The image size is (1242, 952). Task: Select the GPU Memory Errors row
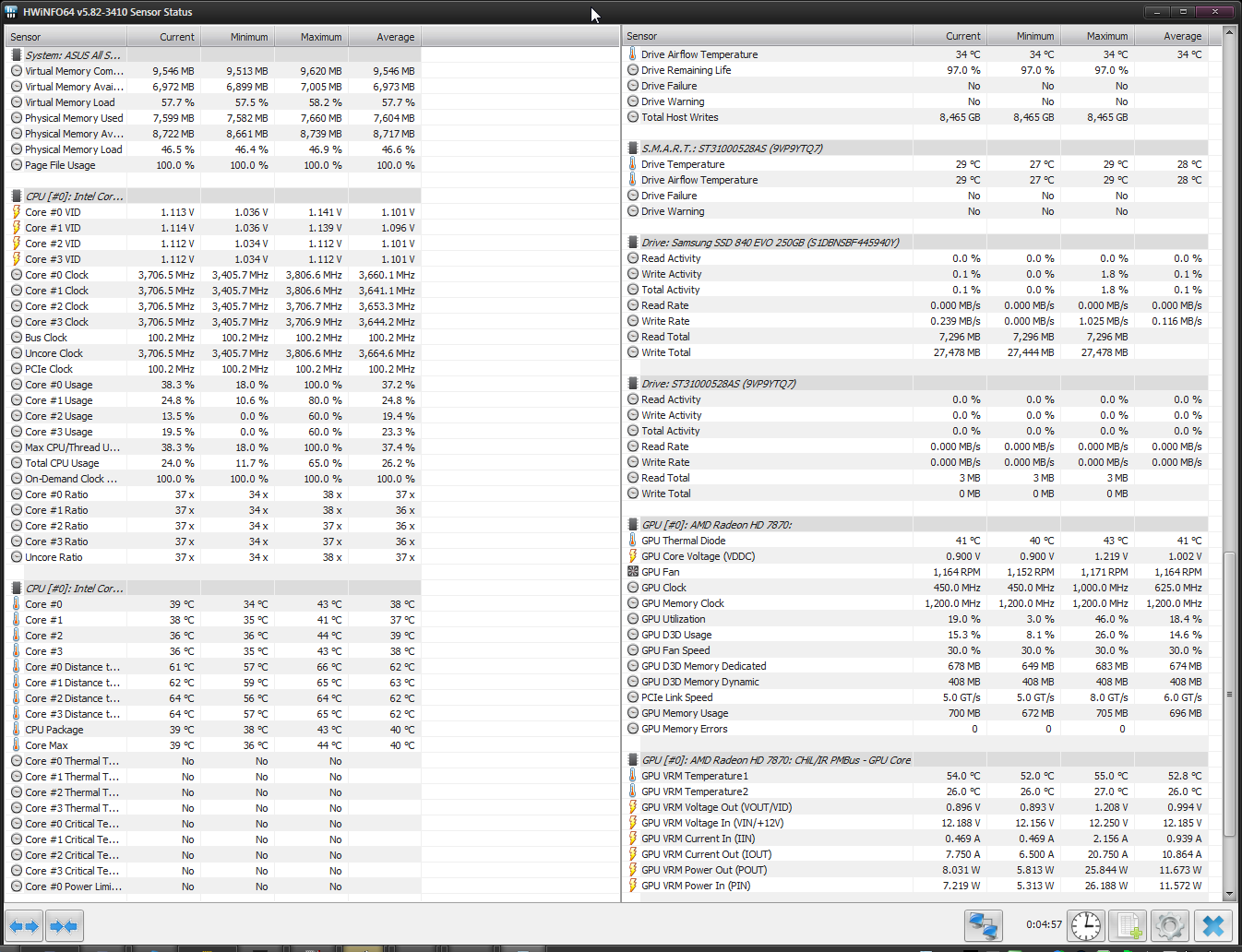(684, 729)
